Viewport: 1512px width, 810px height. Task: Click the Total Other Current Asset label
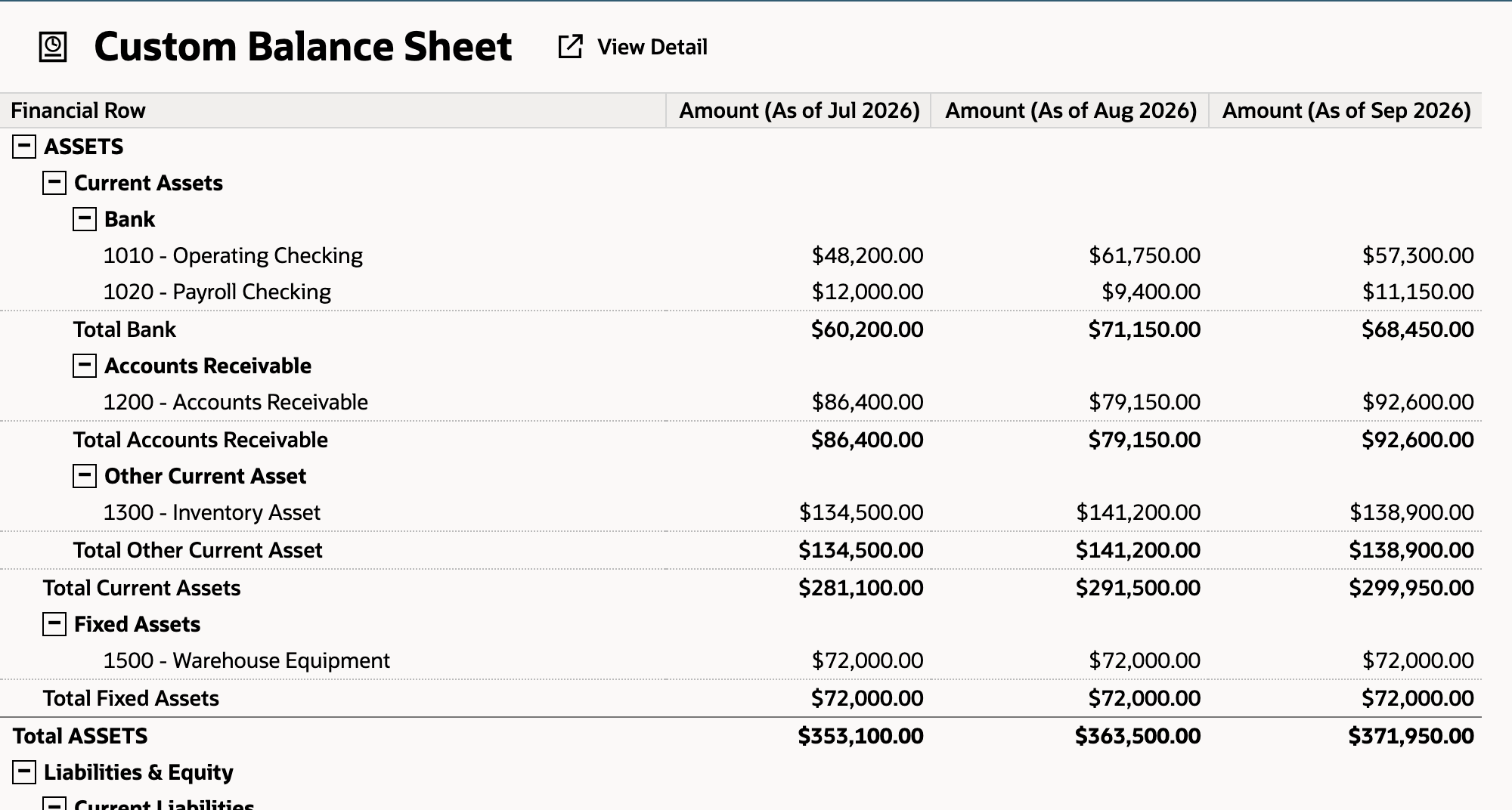[197, 550]
